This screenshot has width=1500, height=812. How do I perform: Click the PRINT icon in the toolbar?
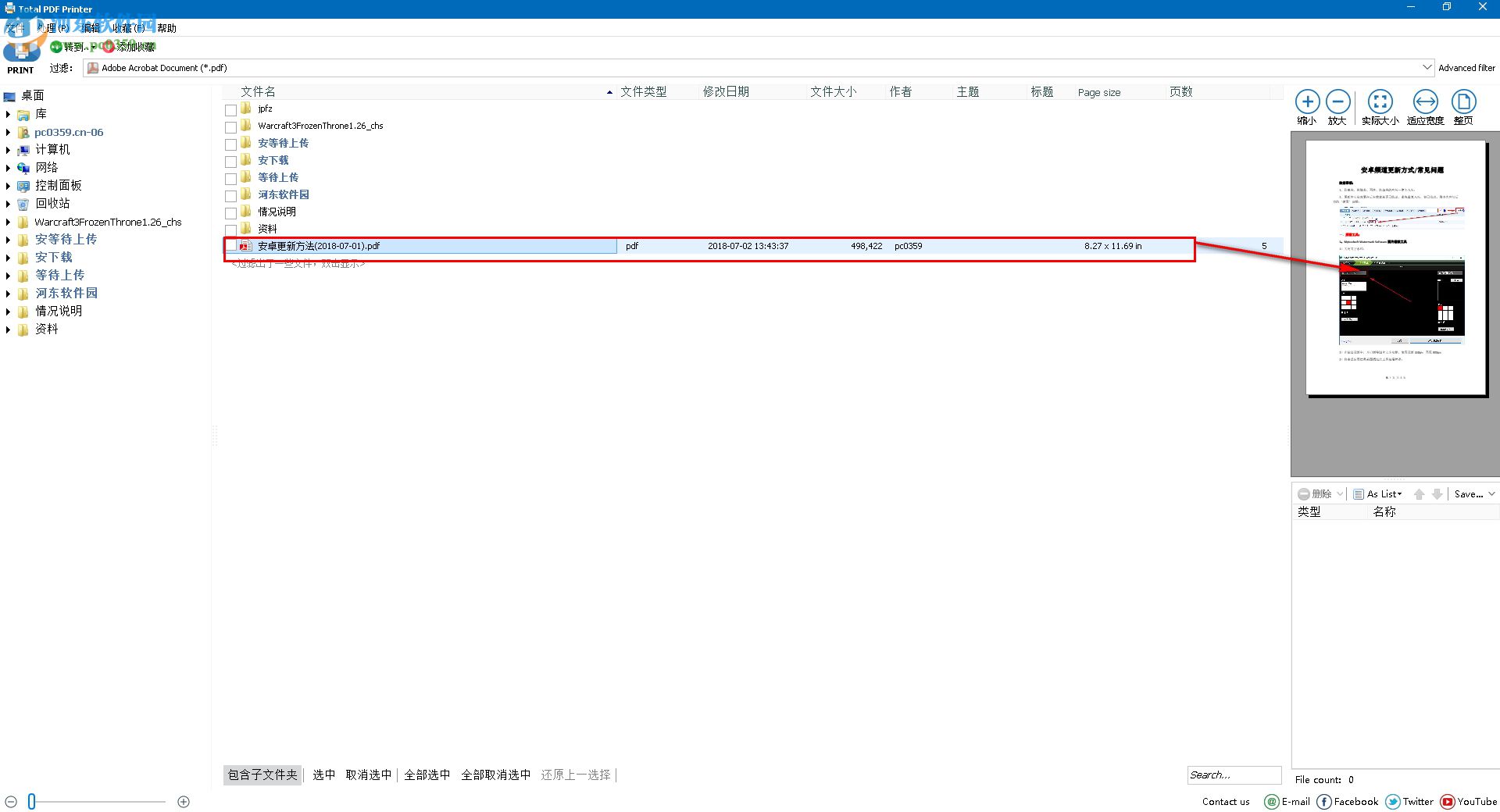coord(20,52)
